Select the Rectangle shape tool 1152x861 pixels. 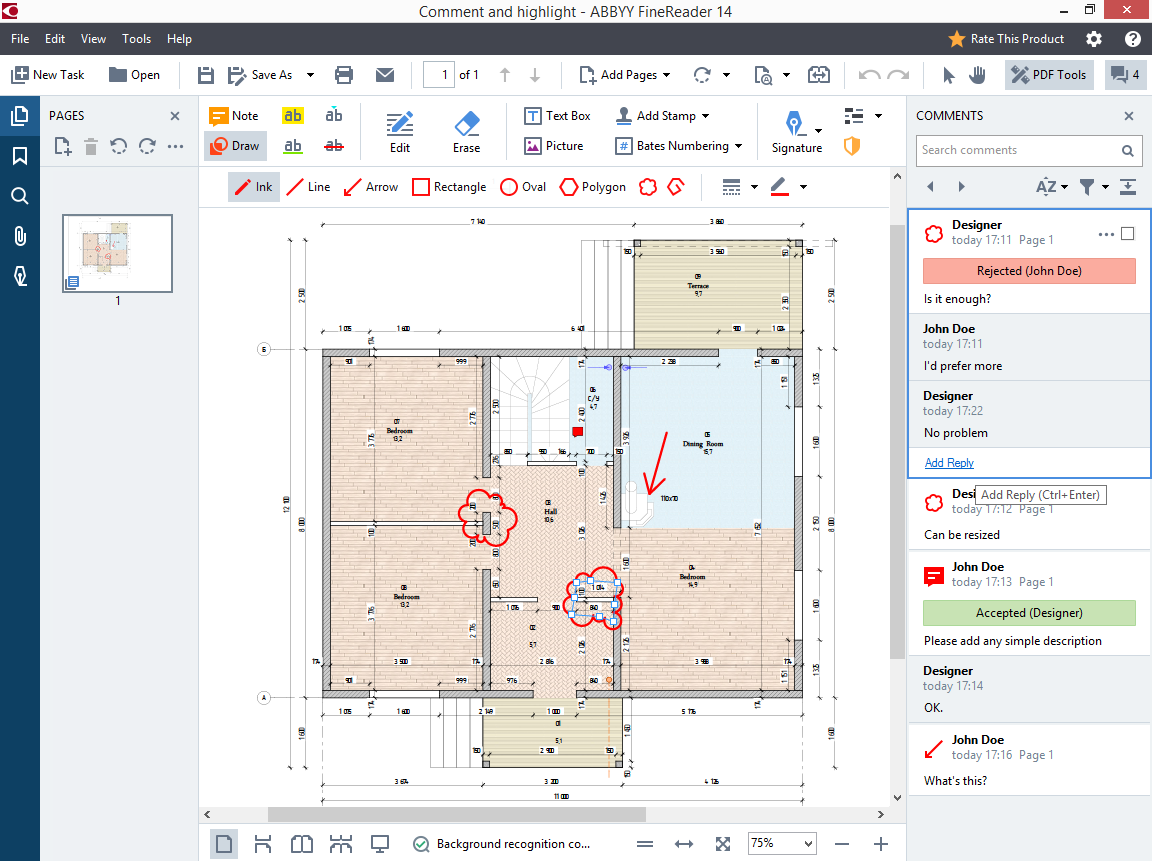450,187
